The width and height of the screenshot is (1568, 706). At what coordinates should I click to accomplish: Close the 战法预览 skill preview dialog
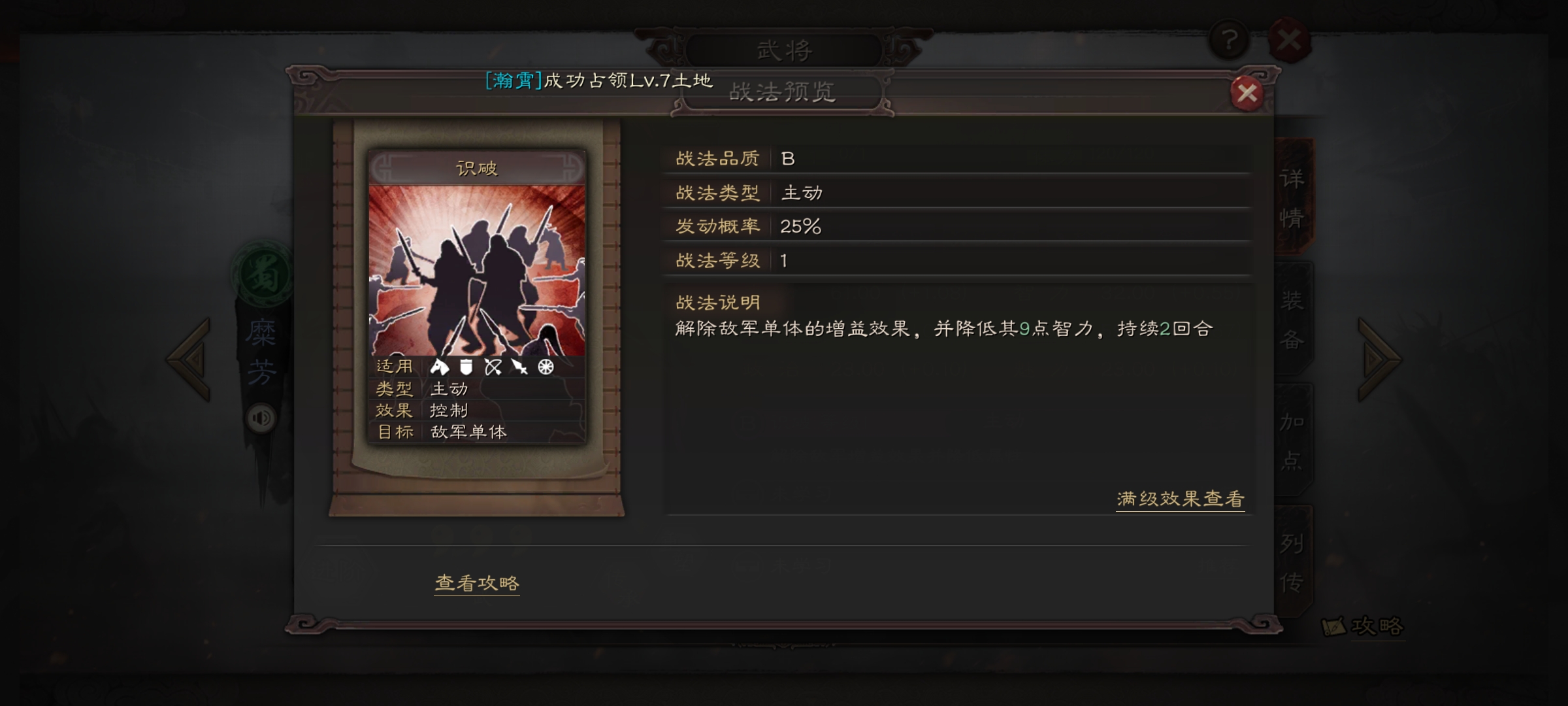point(1247,93)
